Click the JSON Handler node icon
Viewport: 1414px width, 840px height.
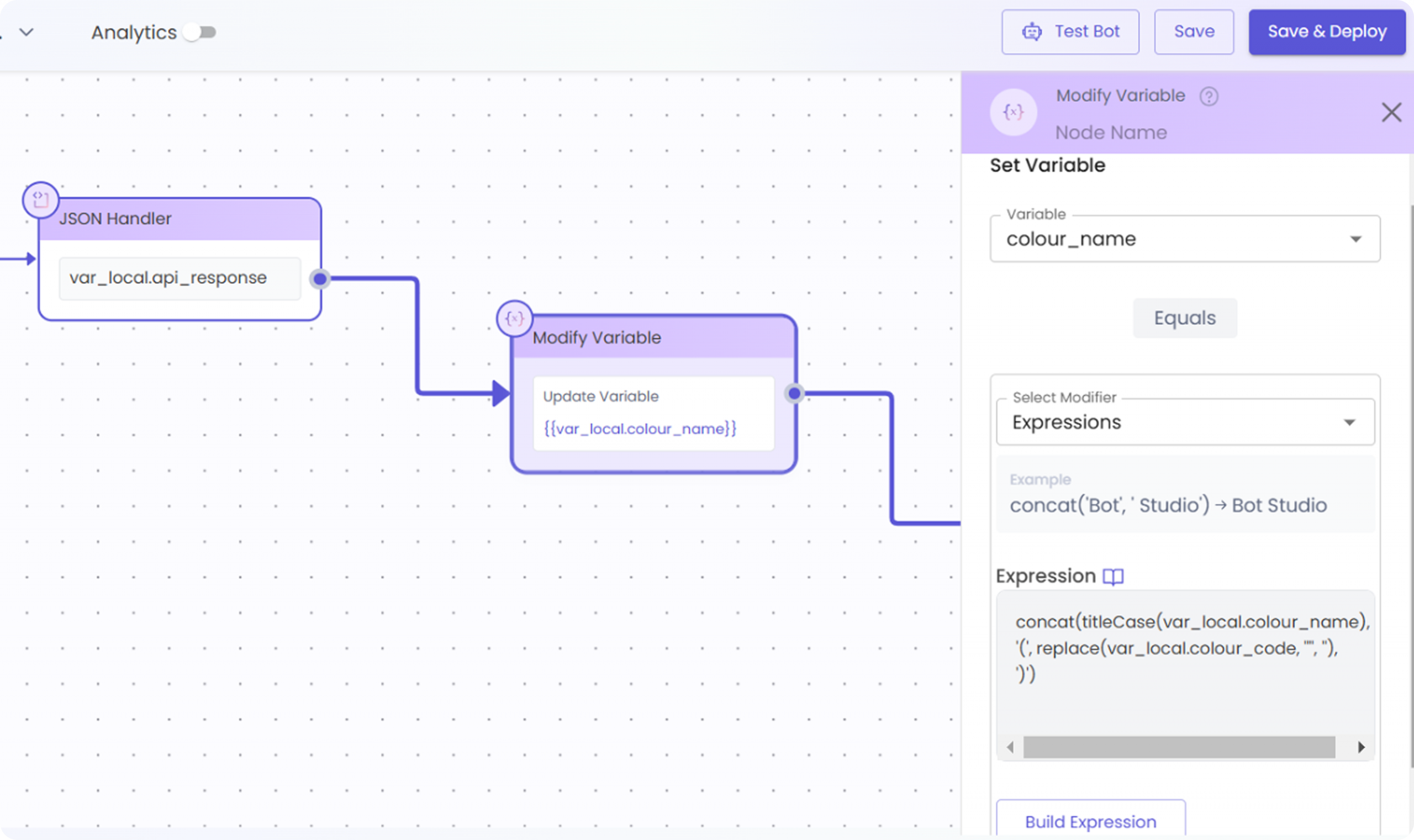[40, 200]
